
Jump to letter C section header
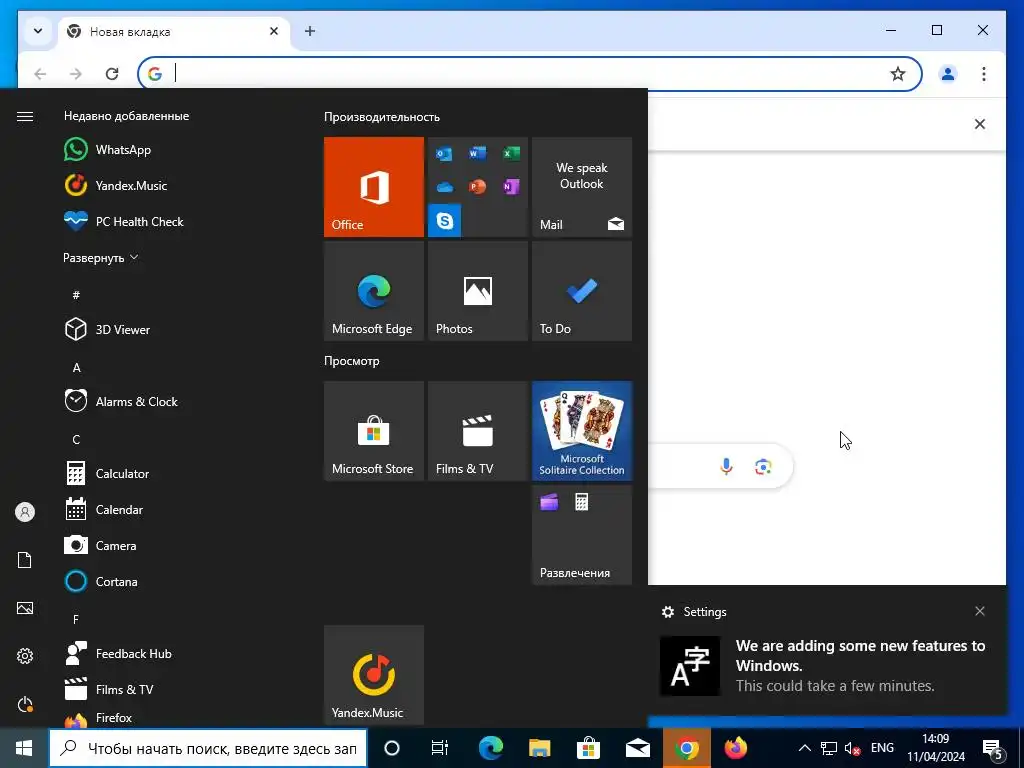[76, 440]
